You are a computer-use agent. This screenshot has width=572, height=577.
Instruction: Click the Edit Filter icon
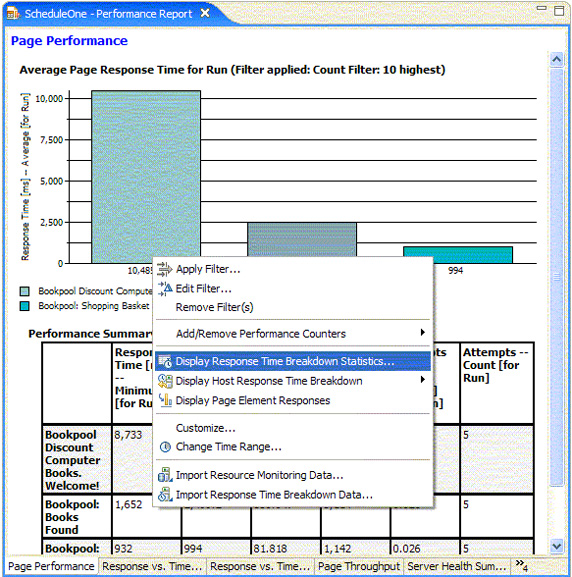[x=165, y=289]
